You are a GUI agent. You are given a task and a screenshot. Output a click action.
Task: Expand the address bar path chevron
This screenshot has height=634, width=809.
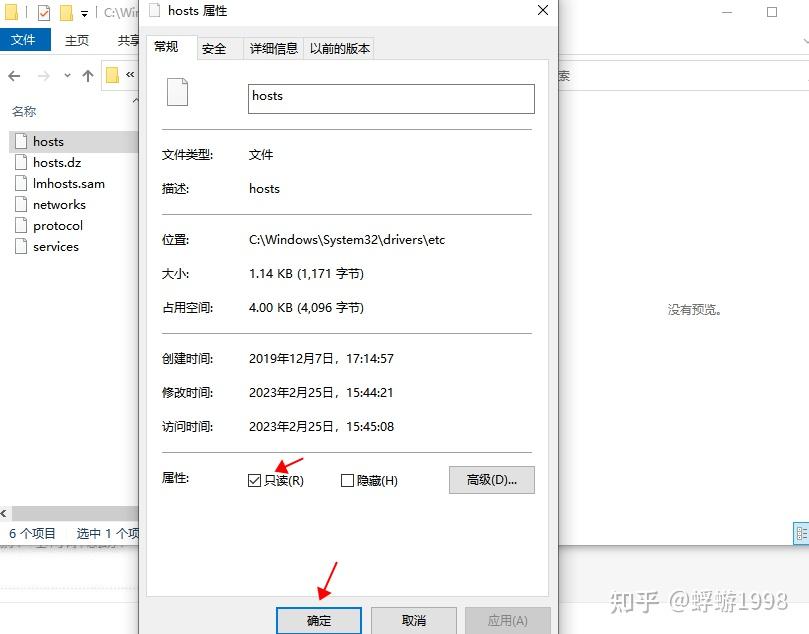pos(130,75)
